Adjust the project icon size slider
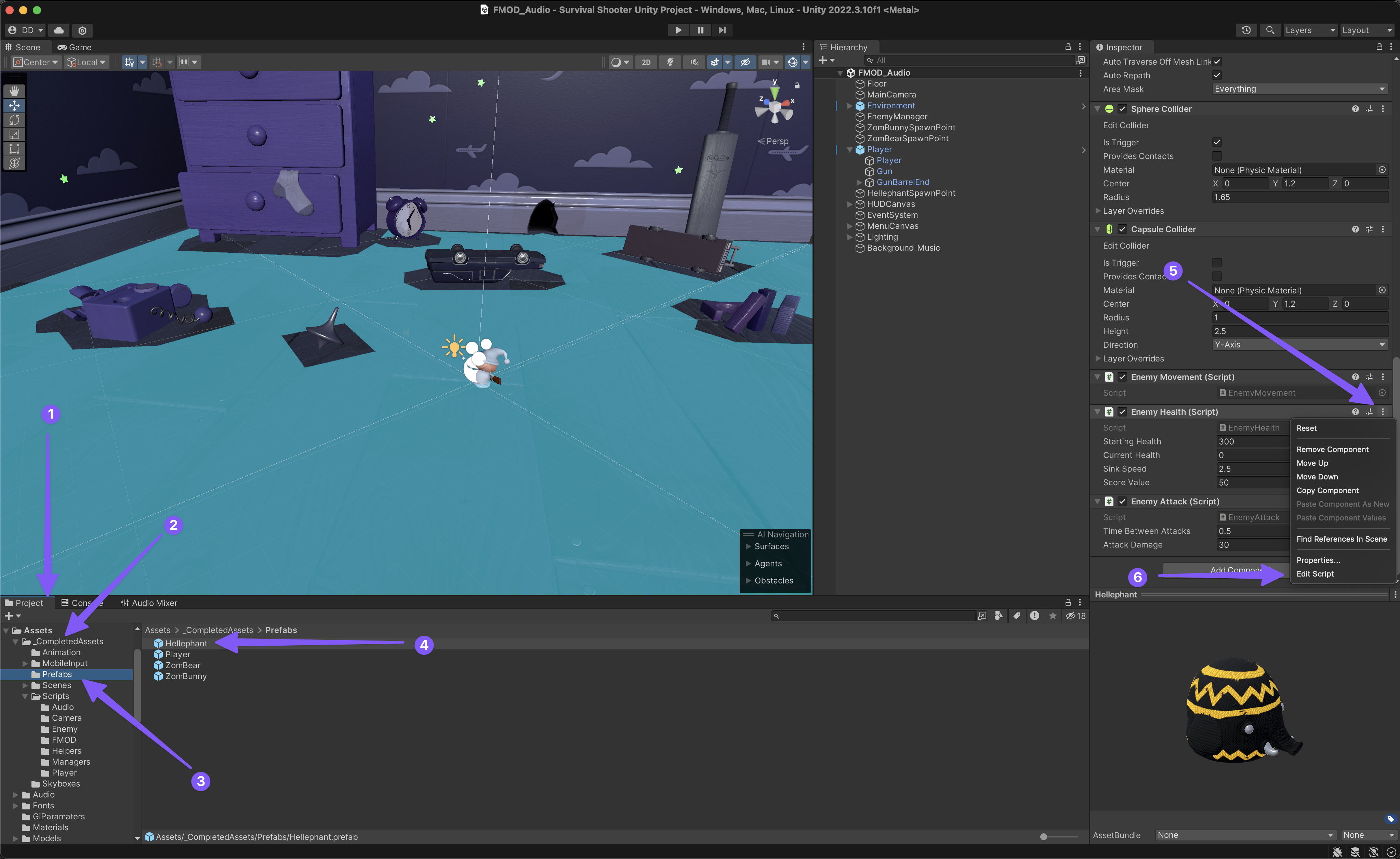1400x859 pixels. click(x=1043, y=836)
